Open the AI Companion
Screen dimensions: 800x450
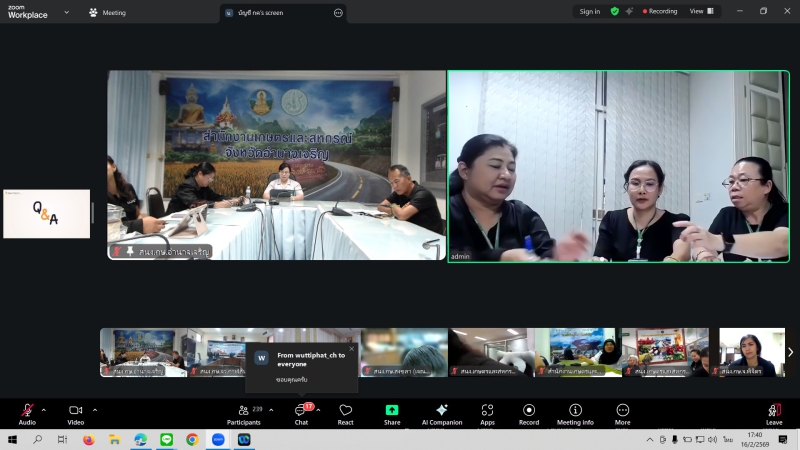441,411
